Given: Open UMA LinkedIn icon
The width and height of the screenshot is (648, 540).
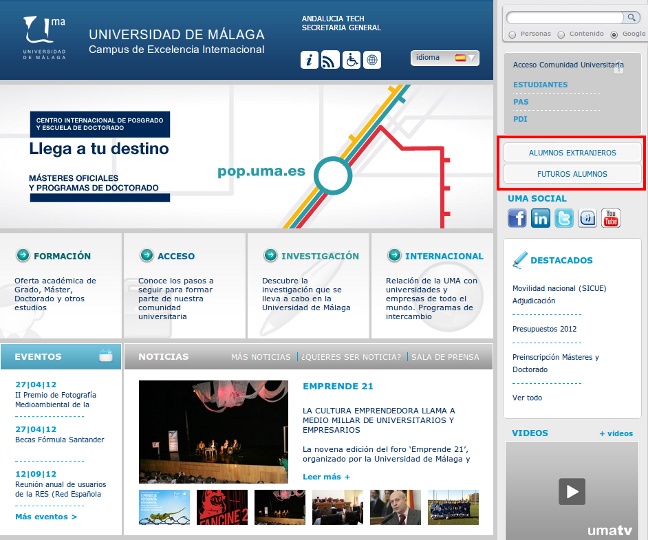Looking at the screenshot, I should pyautogui.click(x=540, y=218).
